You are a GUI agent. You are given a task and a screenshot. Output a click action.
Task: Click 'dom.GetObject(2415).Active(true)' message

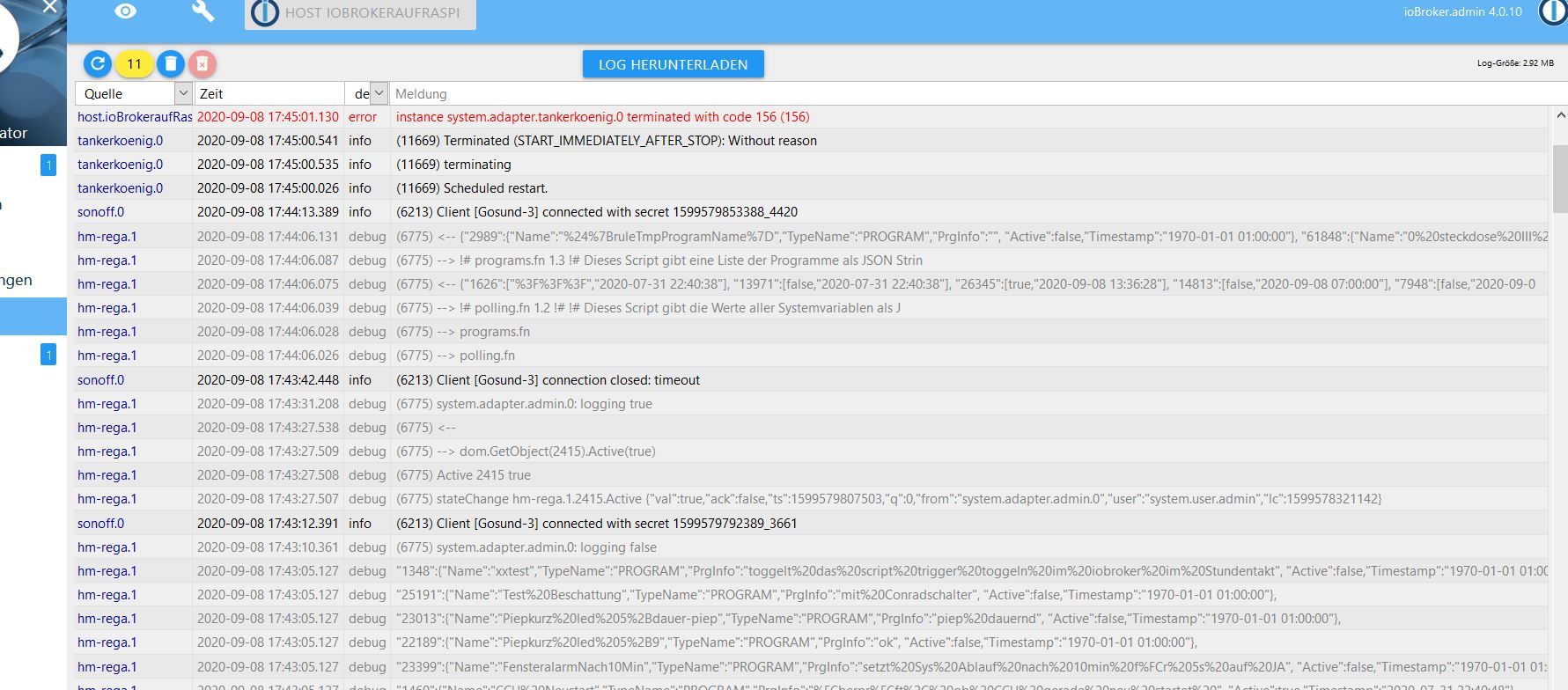526,451
